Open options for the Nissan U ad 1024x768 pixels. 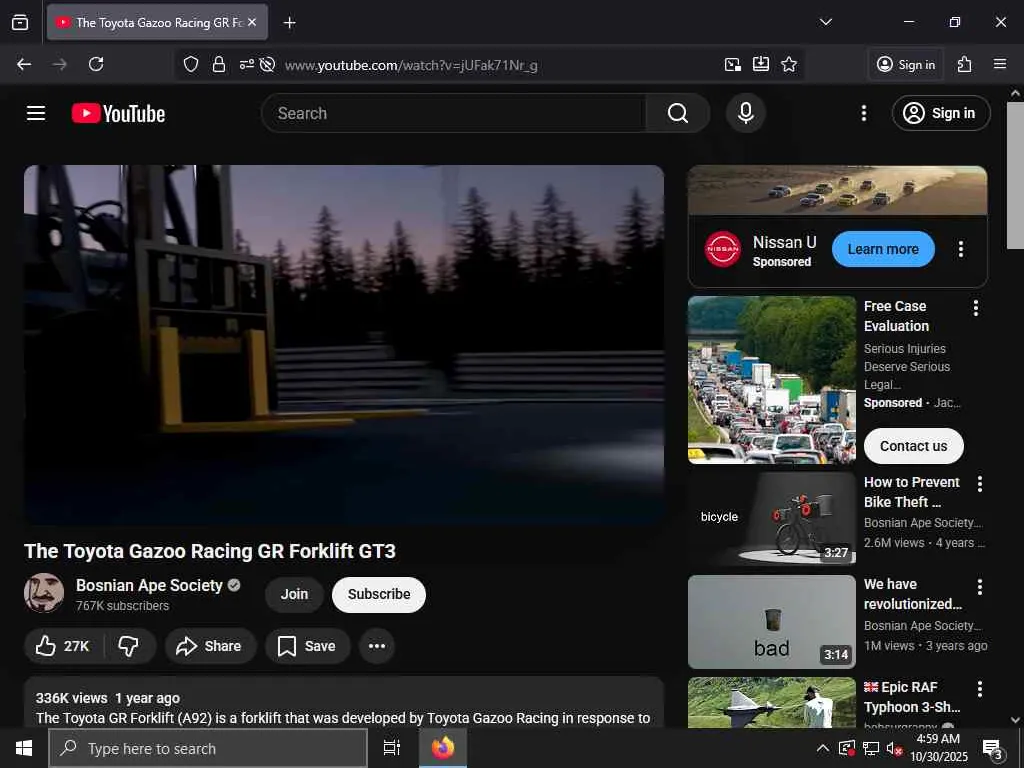click(x=961, y=249)
